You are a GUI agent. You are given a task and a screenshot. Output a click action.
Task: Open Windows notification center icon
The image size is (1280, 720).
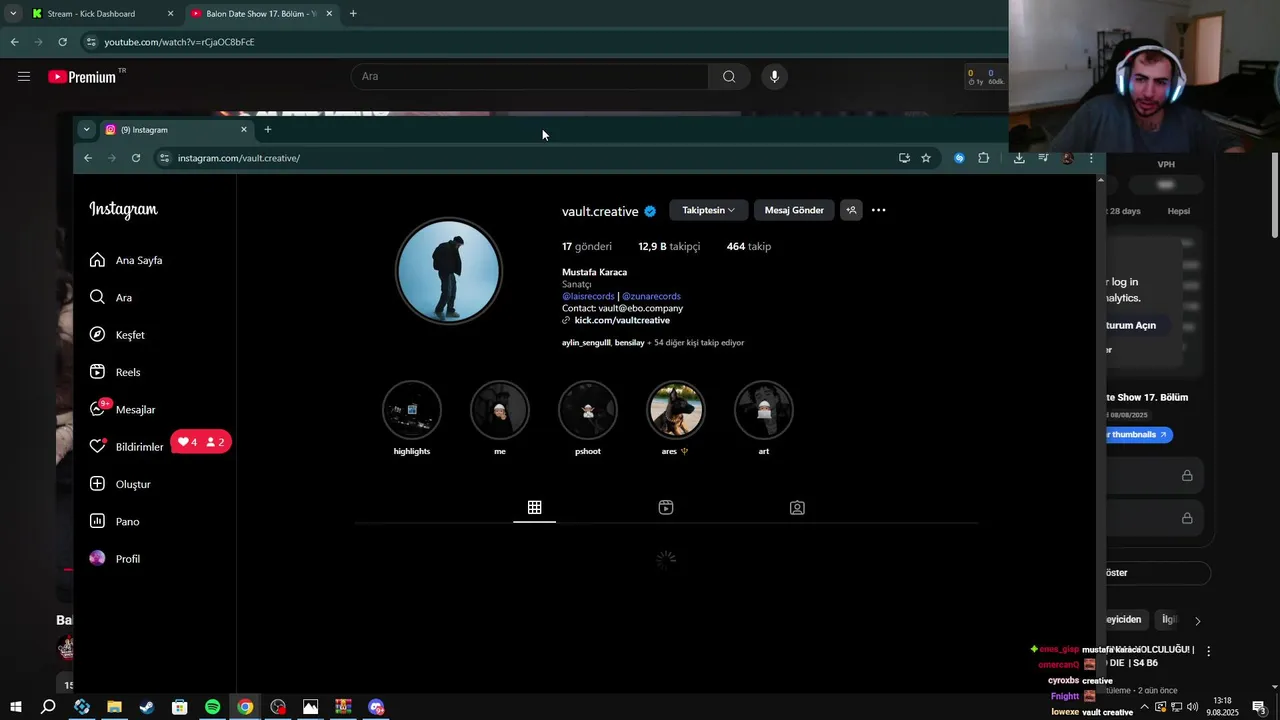1260,707
